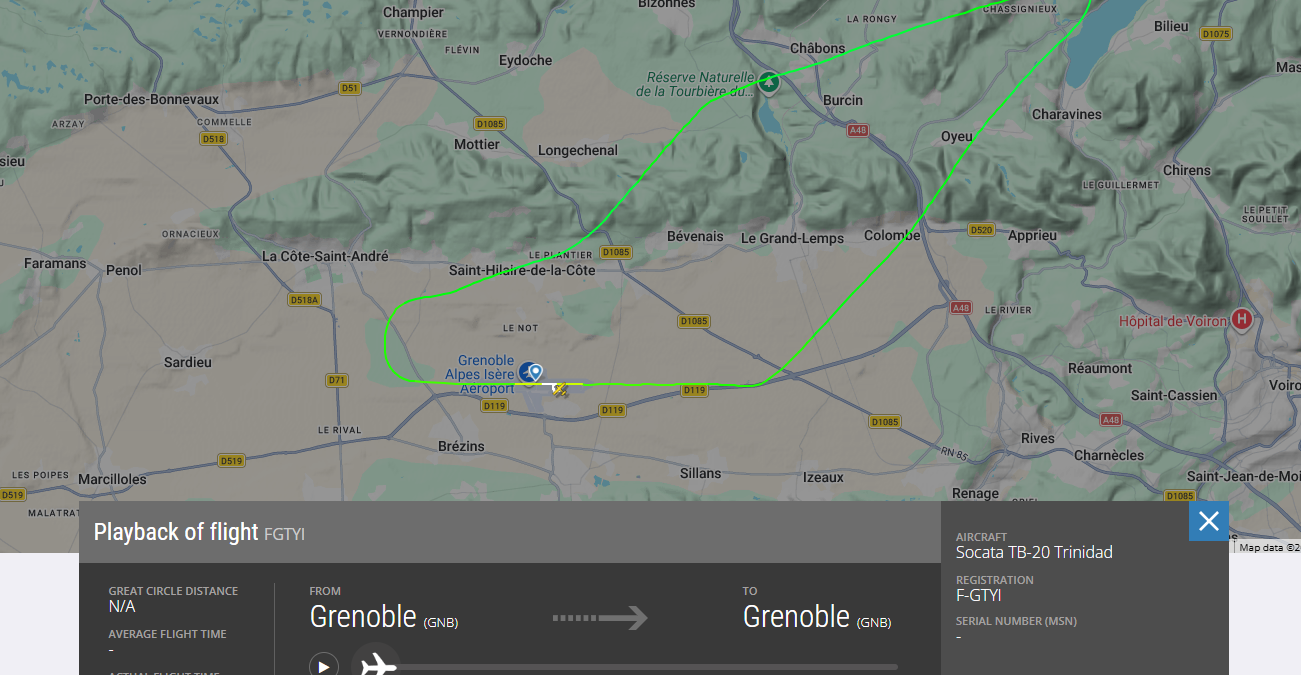Click the Map data attribution text
The height and width of the screenshot is (675, 1301).
click(1268, 547)
